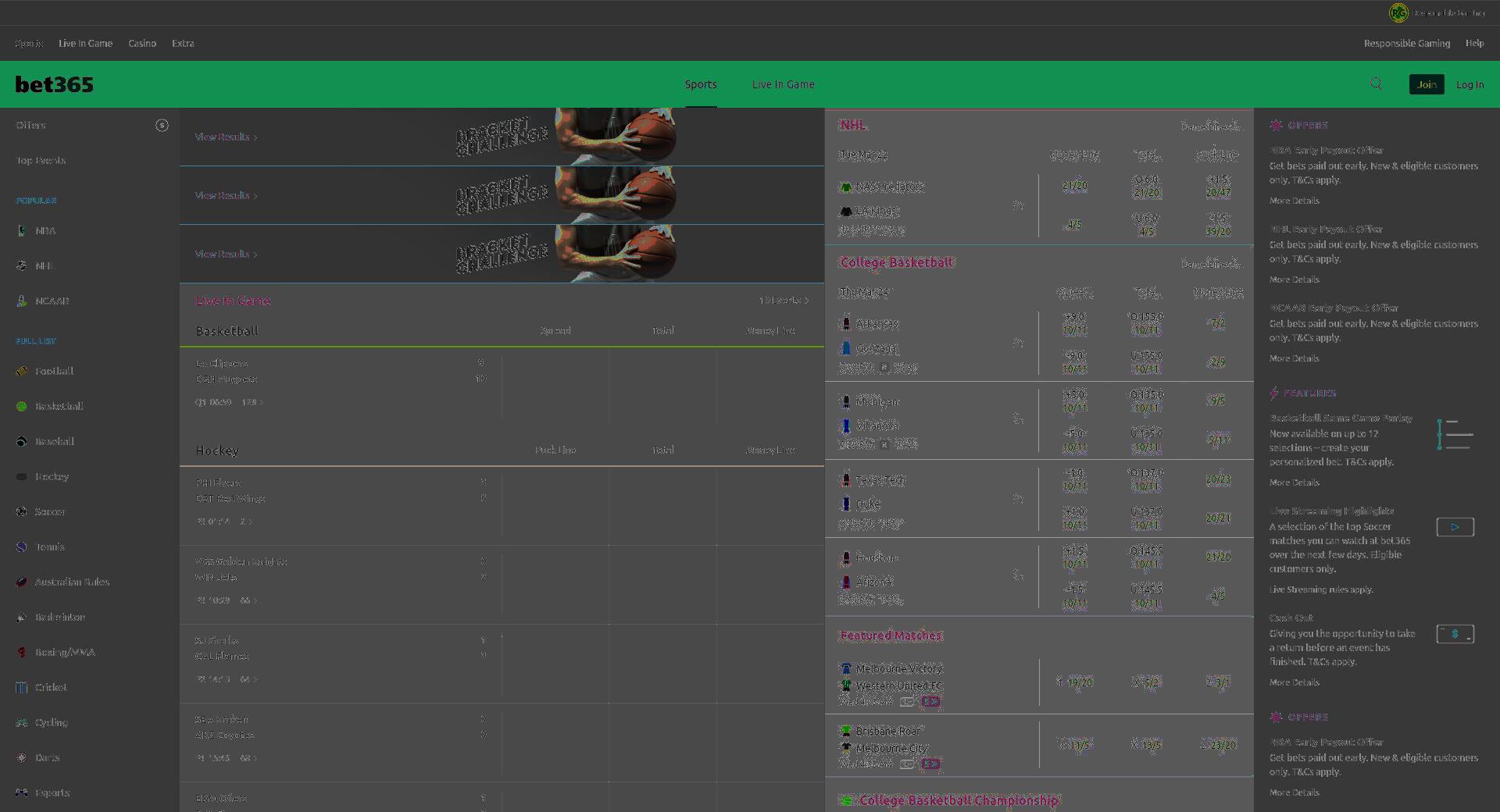Select the Tennis sidebar icon
The width and height of the screenshot is (1500, 812).
(22, 547)
